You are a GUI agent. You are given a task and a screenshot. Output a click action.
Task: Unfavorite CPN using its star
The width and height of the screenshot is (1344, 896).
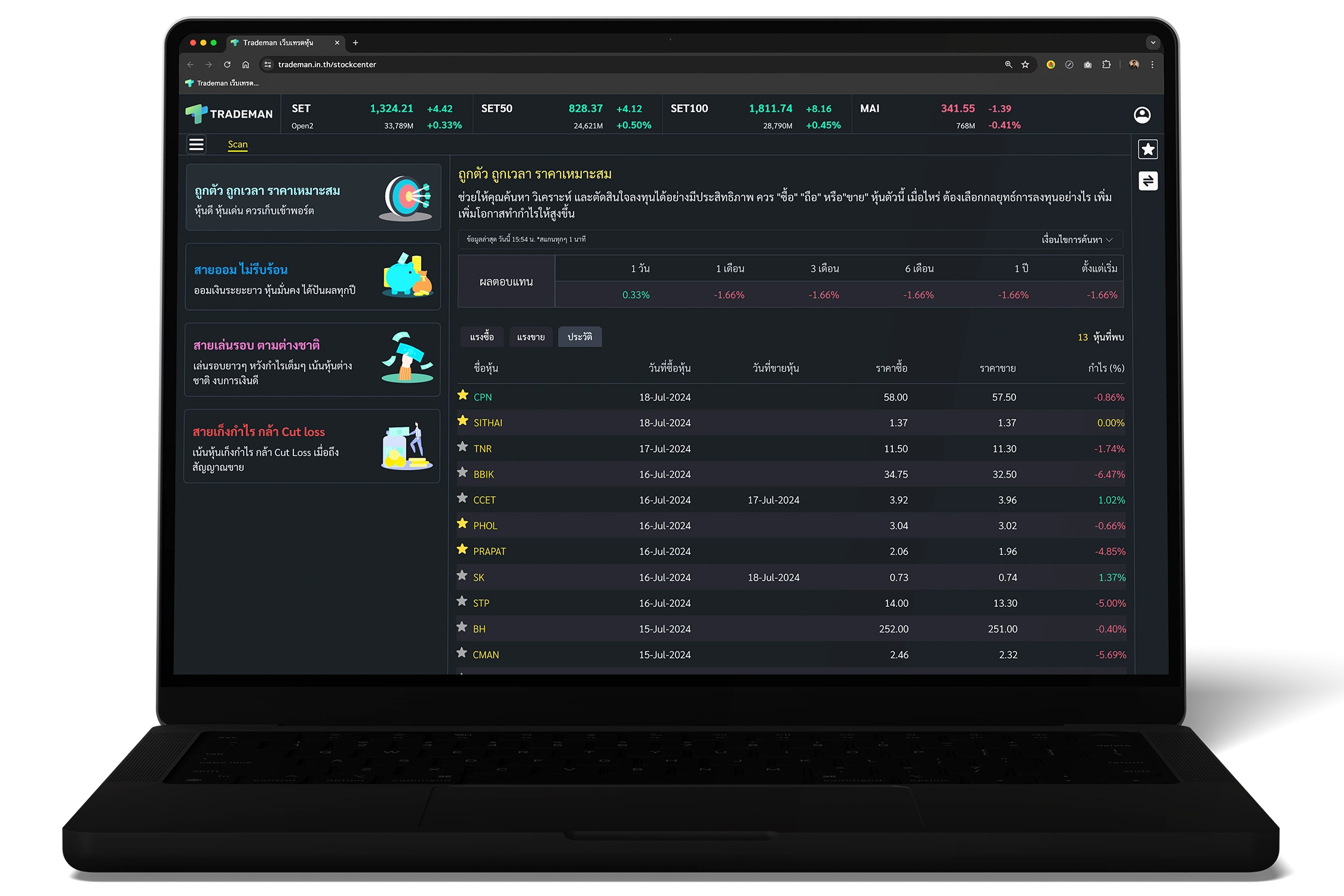coord(462,395)
